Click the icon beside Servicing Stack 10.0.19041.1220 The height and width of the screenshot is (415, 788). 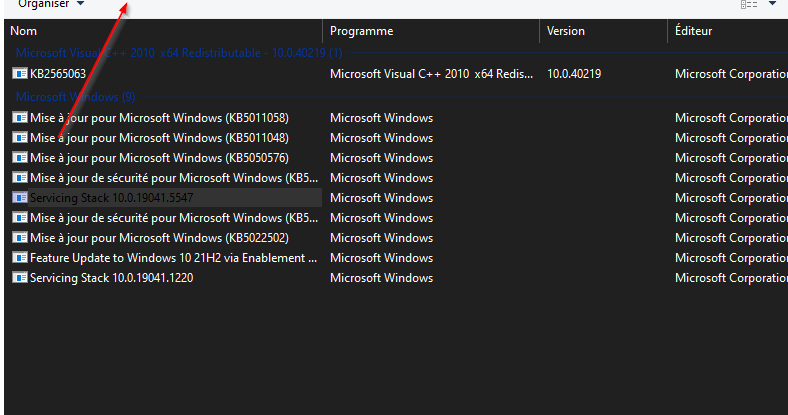click(20, 277)
